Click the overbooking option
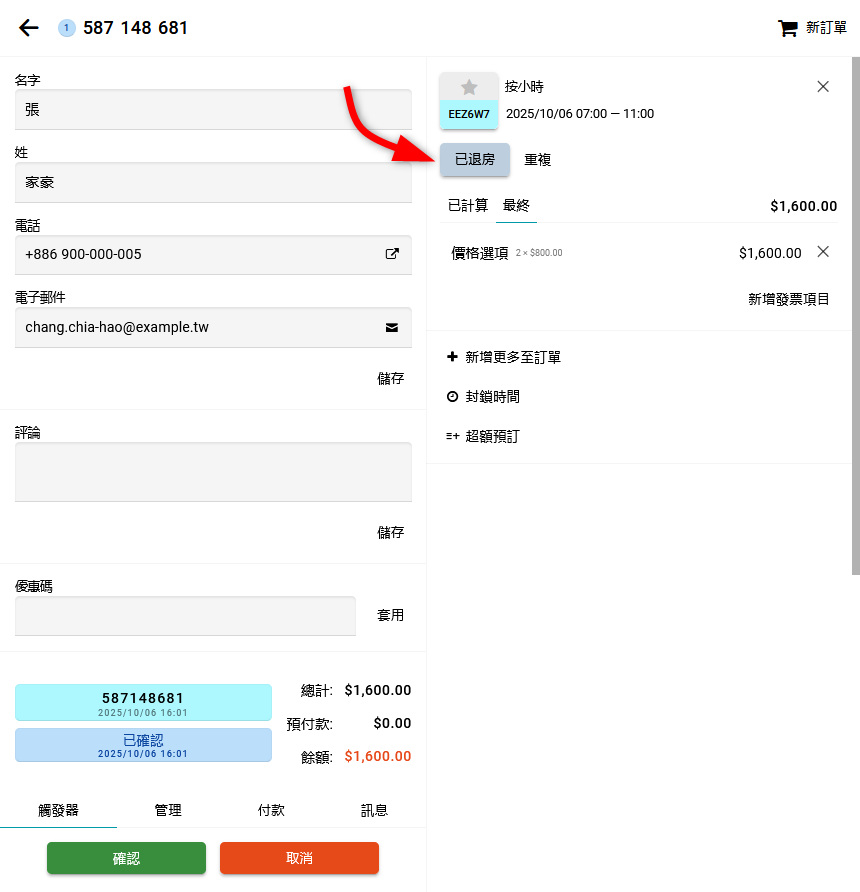860x892 pixels. pyautogui.click(x=491, y=436)
